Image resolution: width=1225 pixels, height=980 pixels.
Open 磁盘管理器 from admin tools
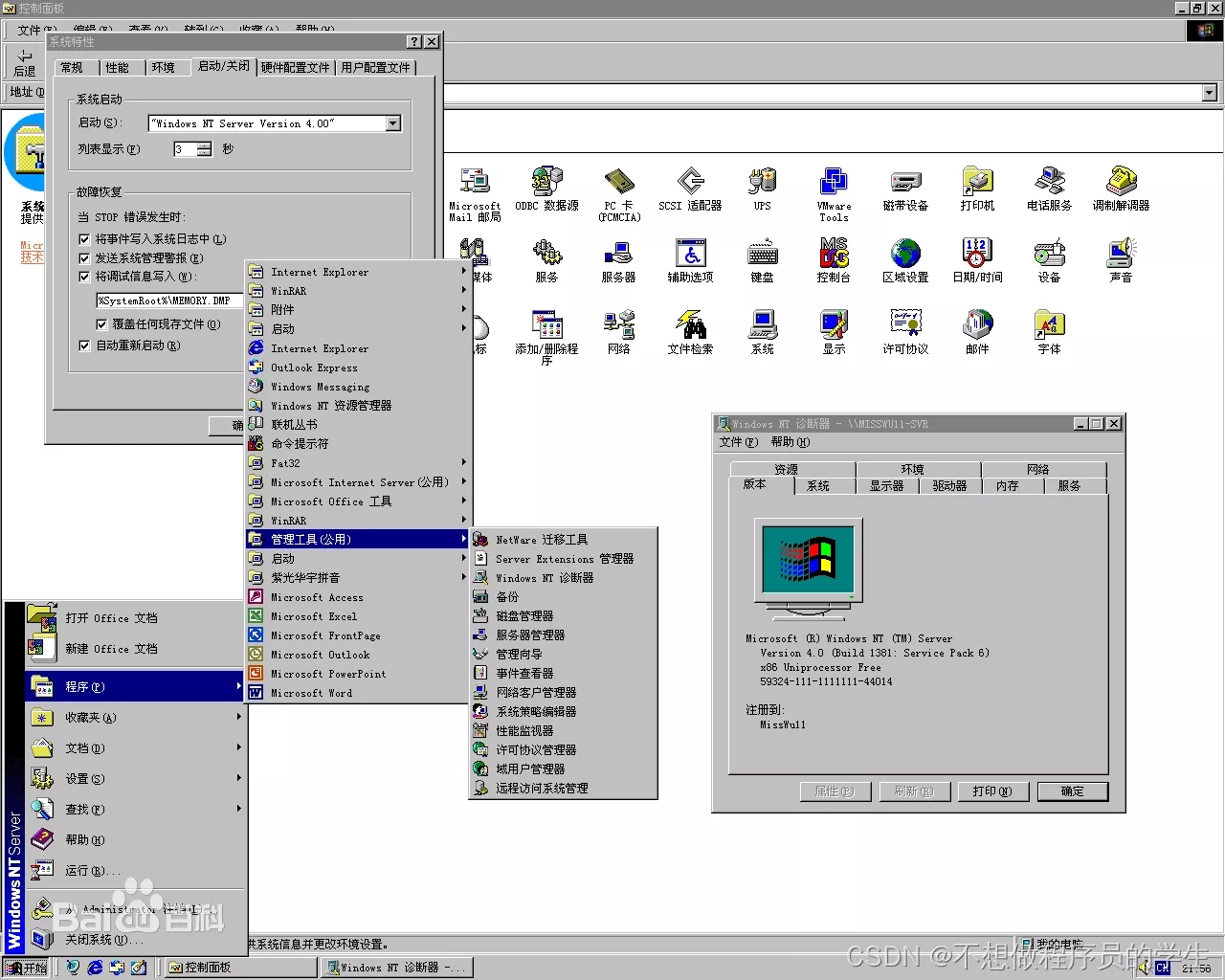[563, 616]
